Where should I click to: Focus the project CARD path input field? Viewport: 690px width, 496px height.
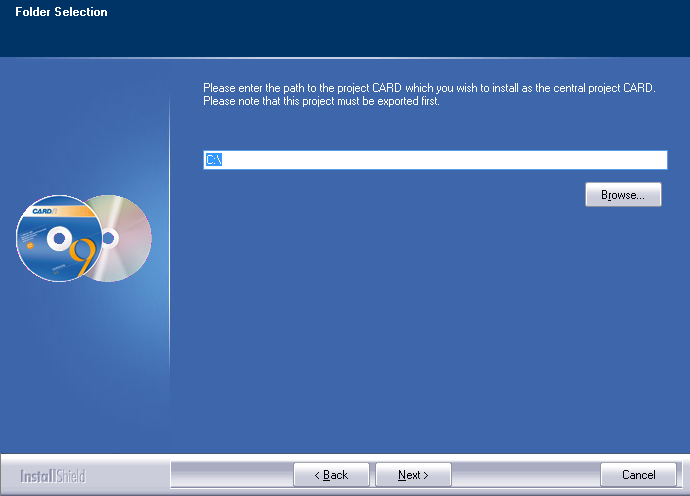click(x=440, y=160)
